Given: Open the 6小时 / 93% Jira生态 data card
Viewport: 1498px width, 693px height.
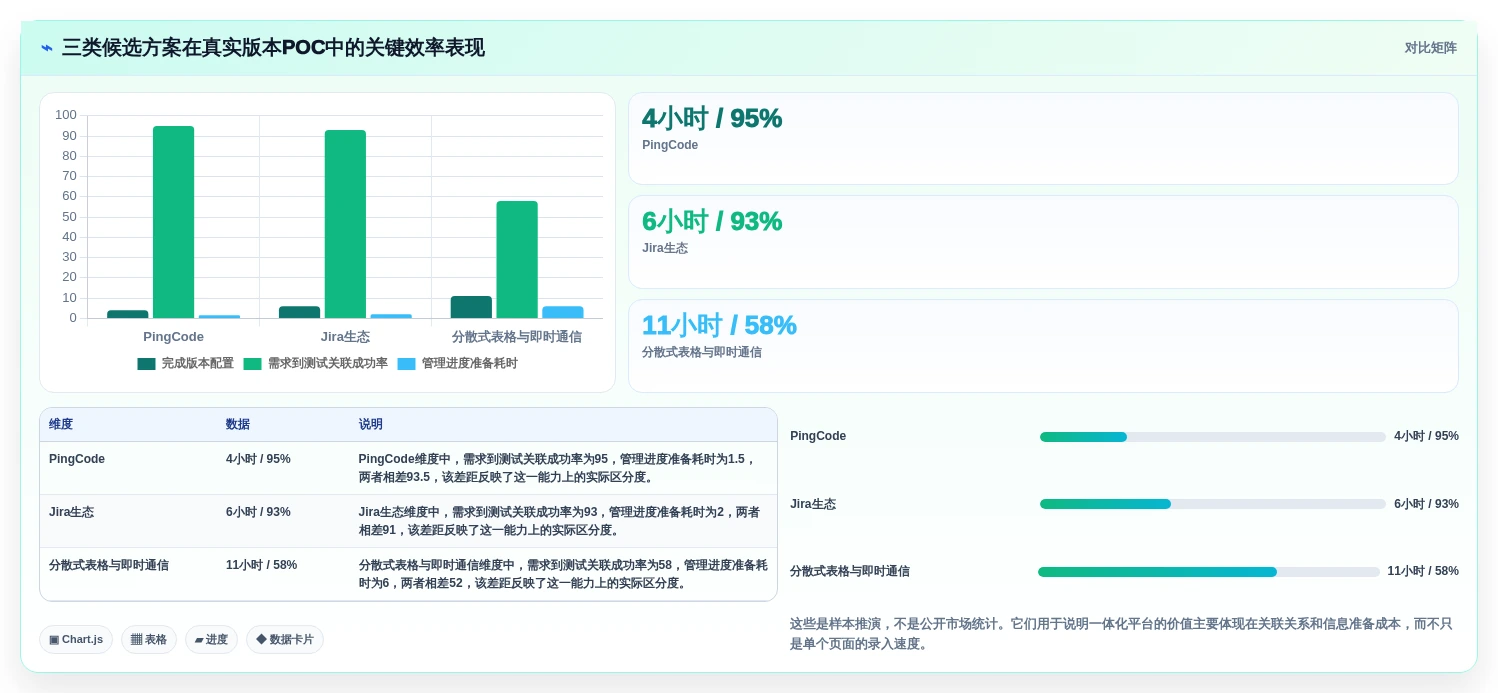Looking at the screenshot, I should 1043,242.
